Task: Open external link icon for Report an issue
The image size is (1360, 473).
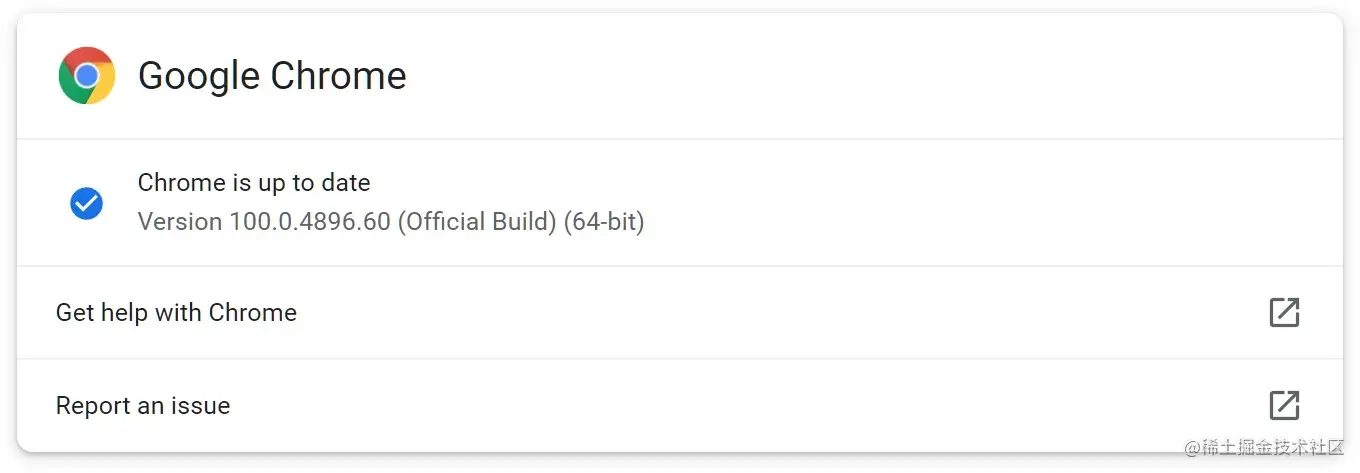Action: pos(1284,405)
